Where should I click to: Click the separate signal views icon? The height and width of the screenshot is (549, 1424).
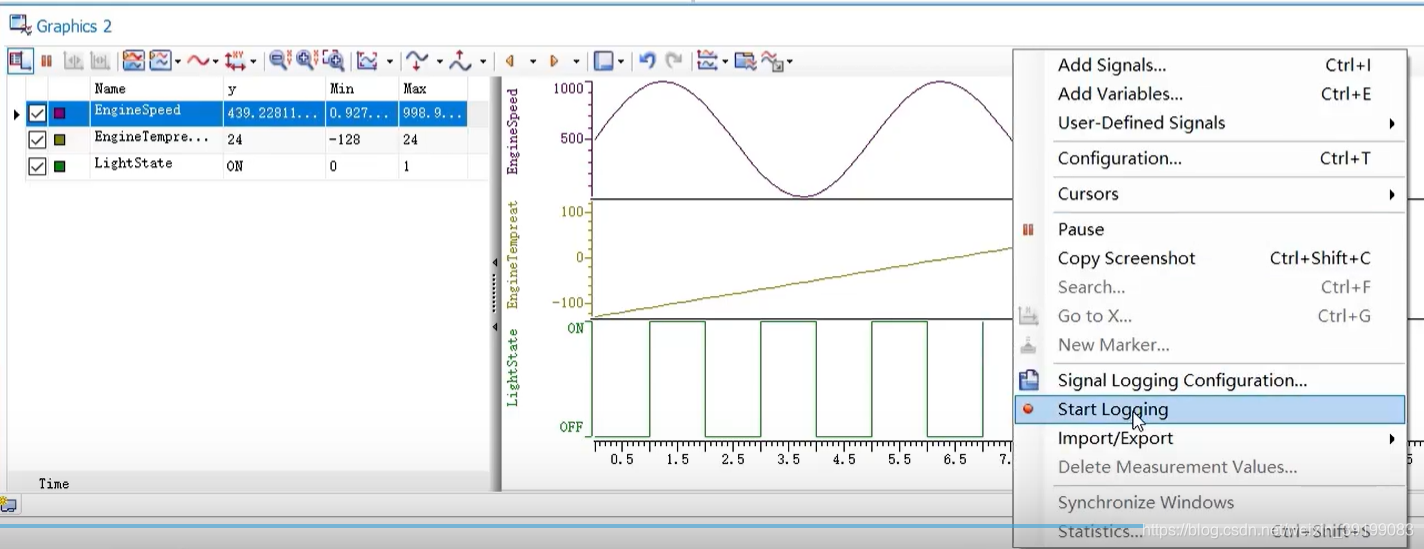coord(133,61)
